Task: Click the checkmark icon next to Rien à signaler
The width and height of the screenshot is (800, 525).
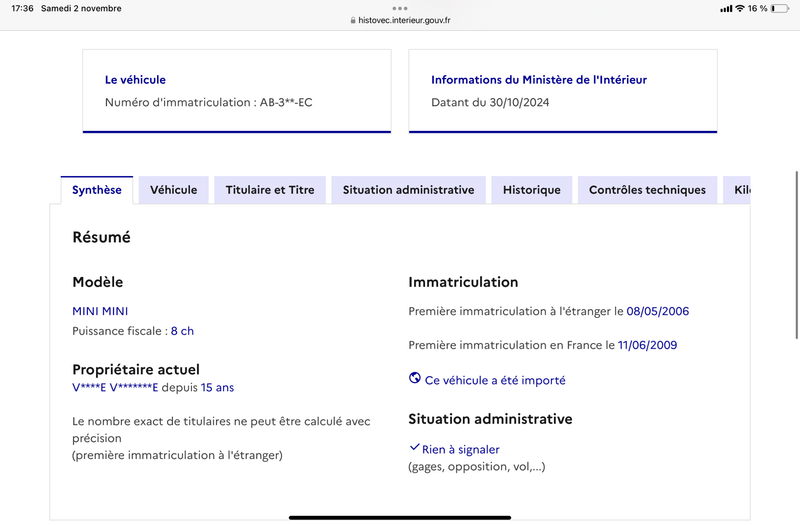Action: pyautogui.click(x=414, y=447)
